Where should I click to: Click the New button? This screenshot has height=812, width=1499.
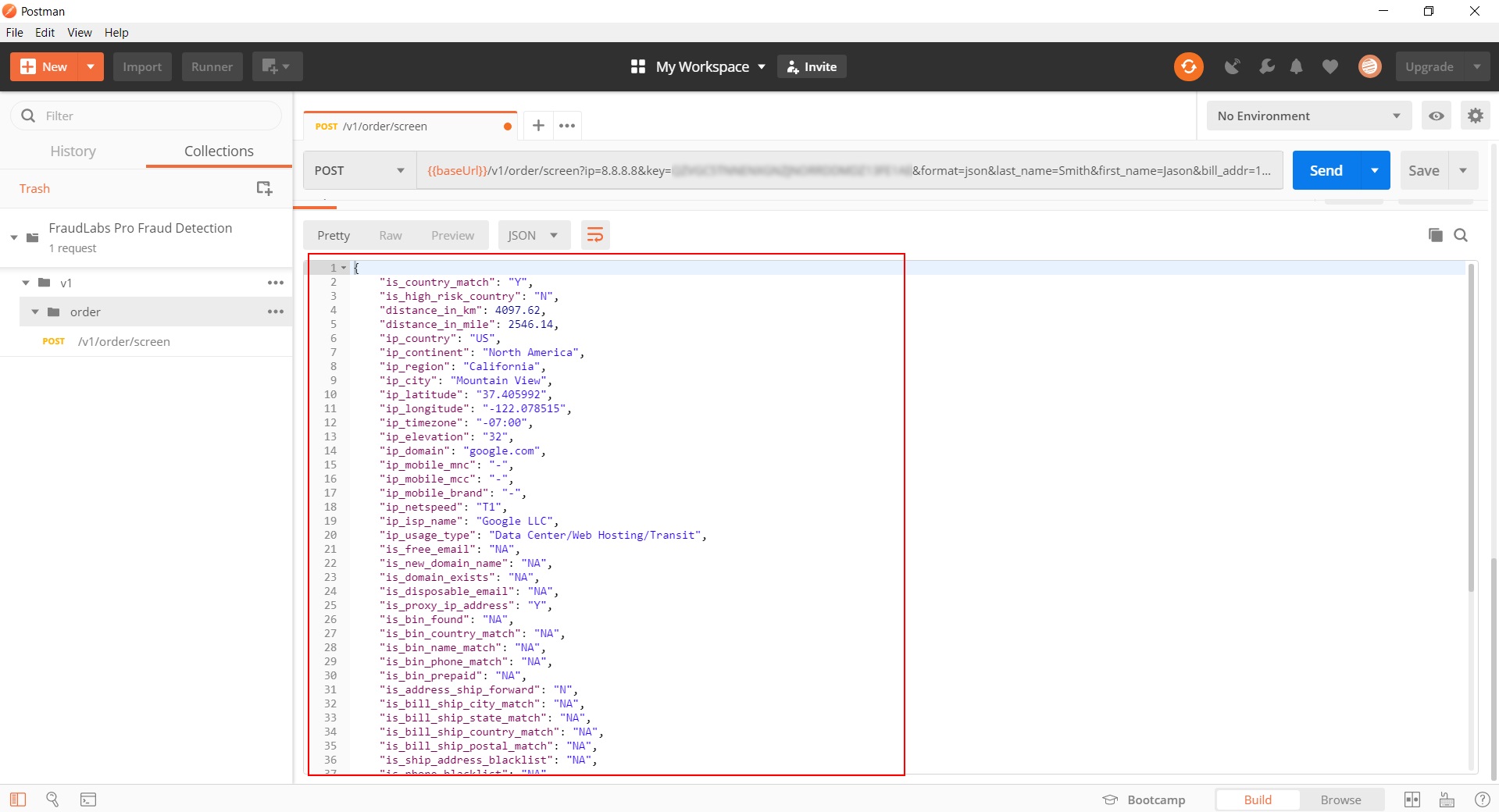click(45, 66)
